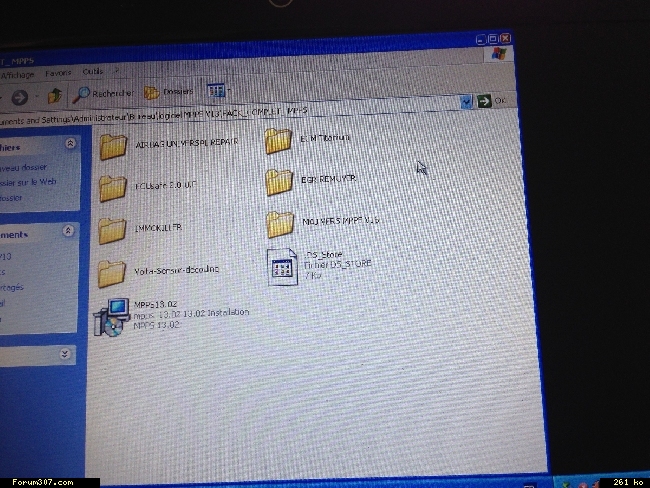Image resolution: width=650 pixels, height=488 pixels.
Task: Close the Explorer window
Action: coord(506,38)
